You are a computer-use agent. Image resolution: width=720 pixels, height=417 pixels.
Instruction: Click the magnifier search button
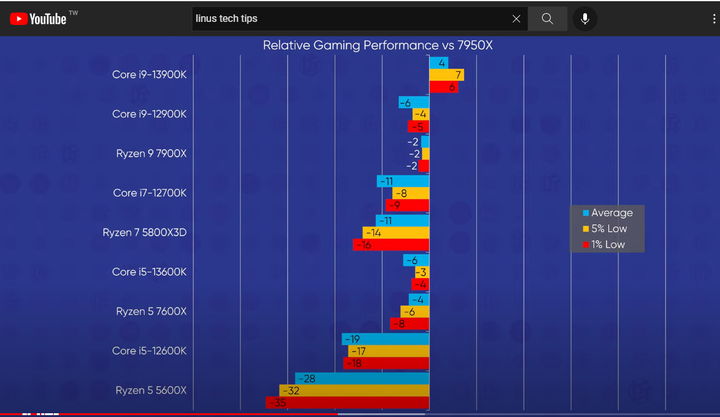[x=547, y=19]
